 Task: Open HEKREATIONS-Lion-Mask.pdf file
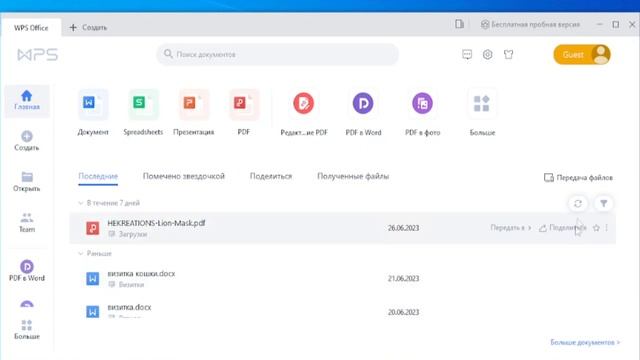point(156,223)
